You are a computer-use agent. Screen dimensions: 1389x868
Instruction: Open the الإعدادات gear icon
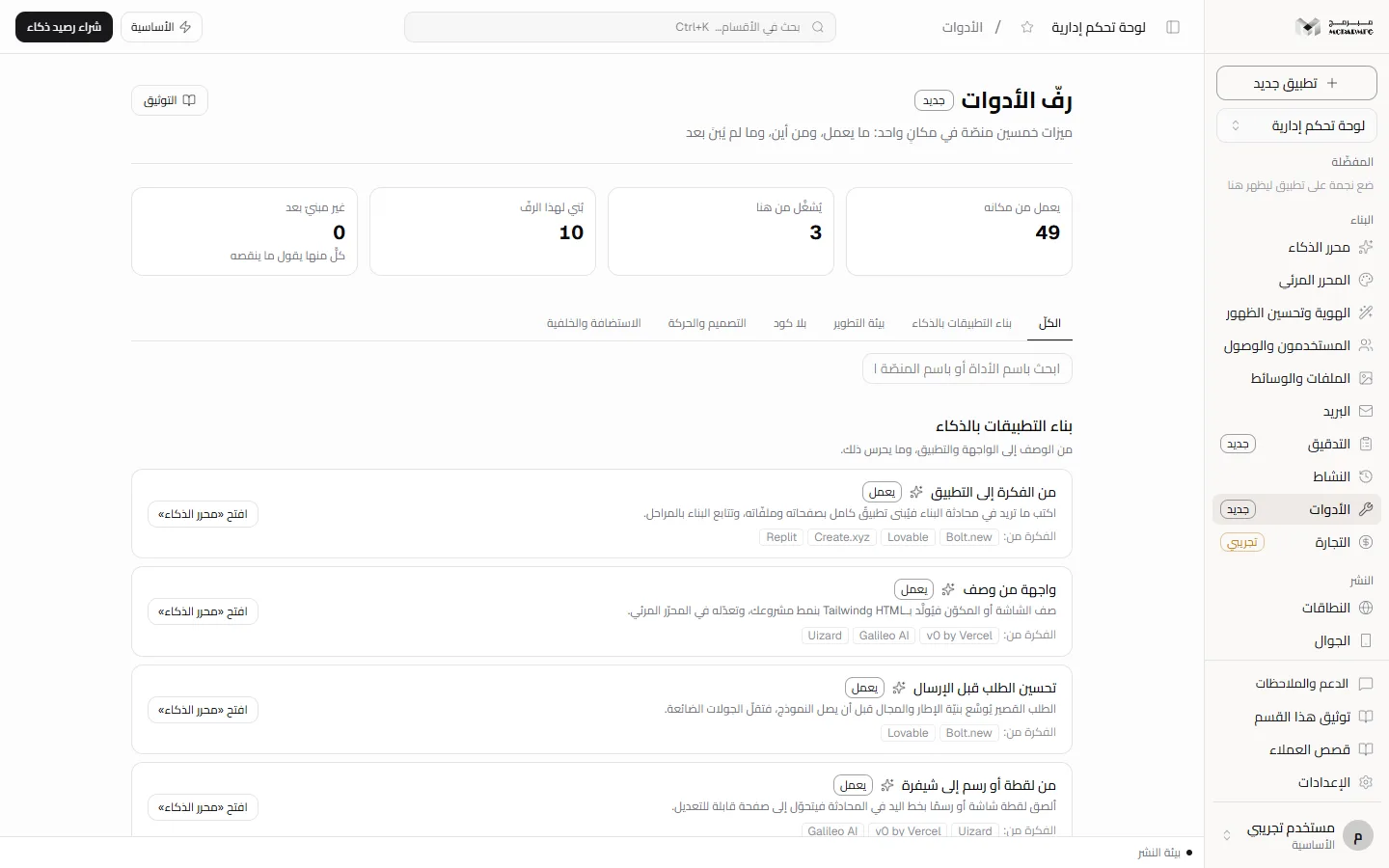pyautogui.click(x=1366, y=782)
